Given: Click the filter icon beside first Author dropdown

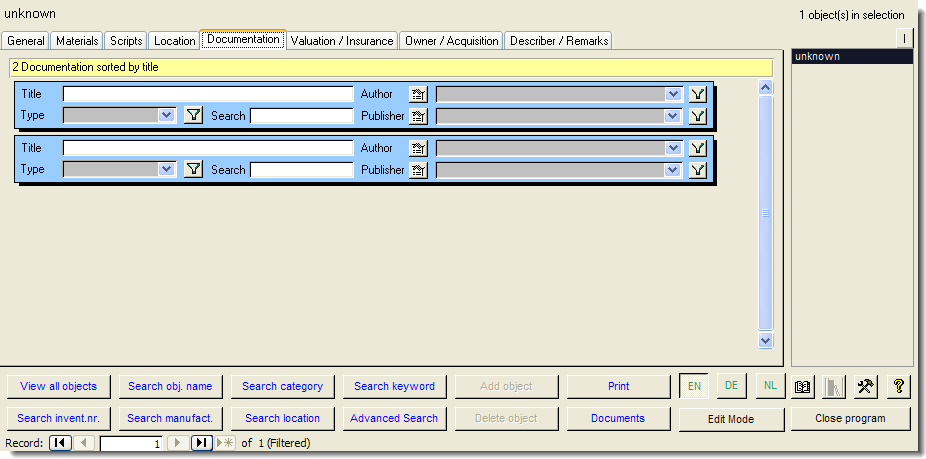Looking at the screenshot, I should [698, 94].
